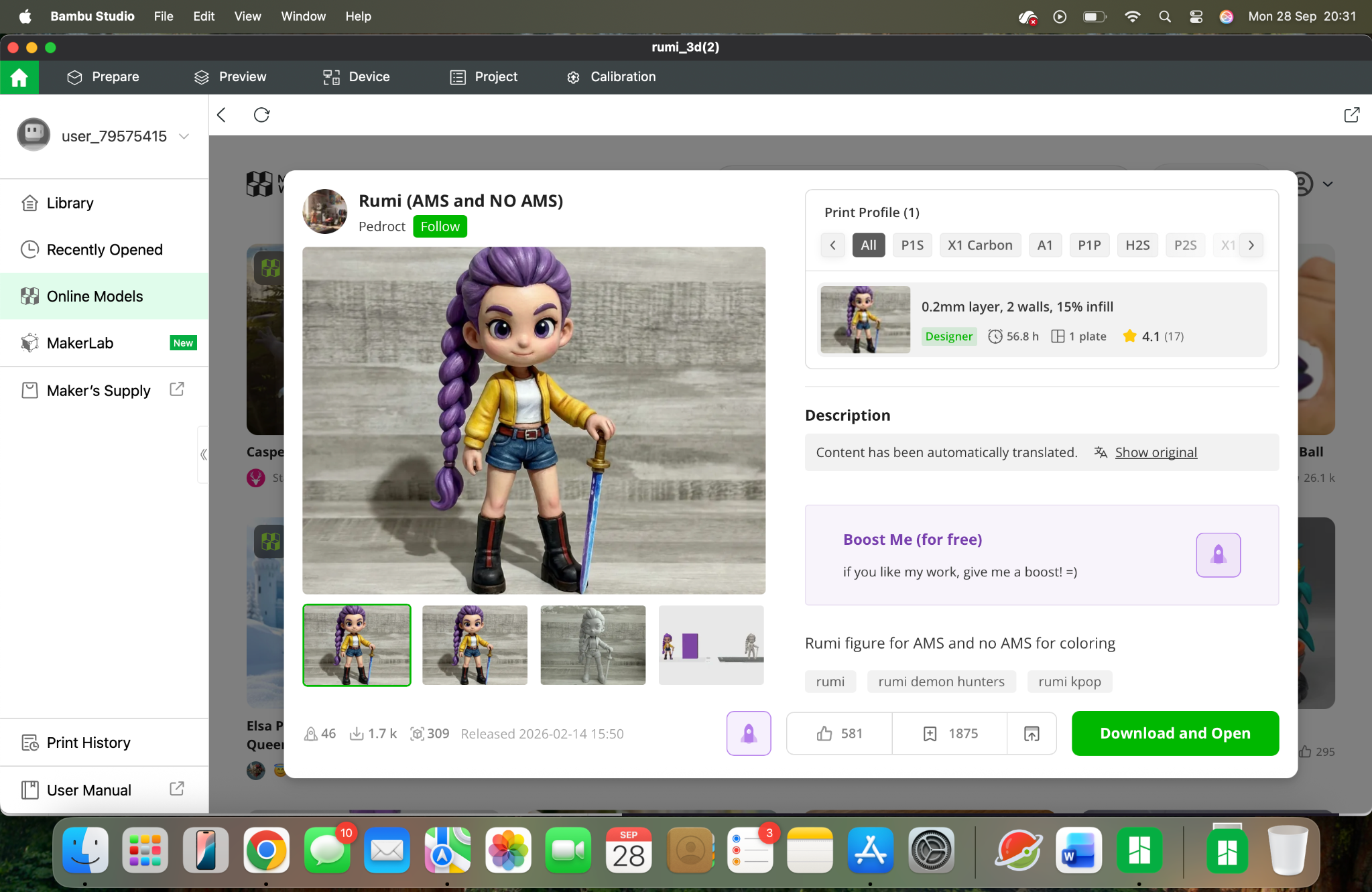Open Recently Opened in sidebar
The width and height of the screenshot is (1372, 892).
tap(104, 249)
